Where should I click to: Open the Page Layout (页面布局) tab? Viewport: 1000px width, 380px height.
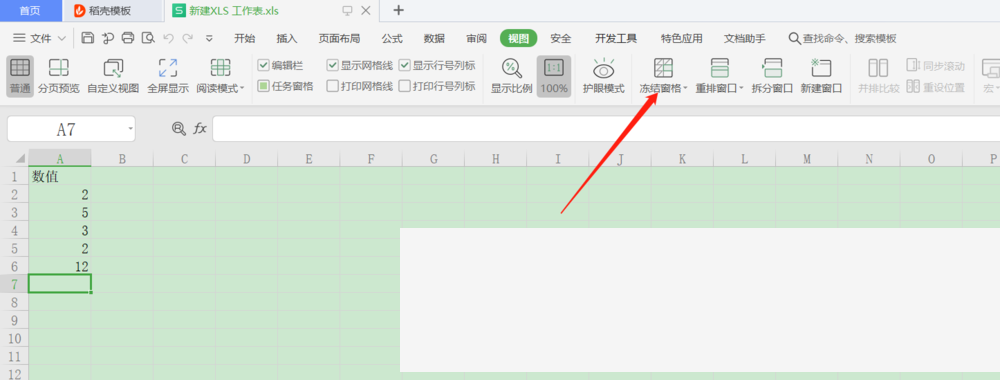[x=339, y=38]
